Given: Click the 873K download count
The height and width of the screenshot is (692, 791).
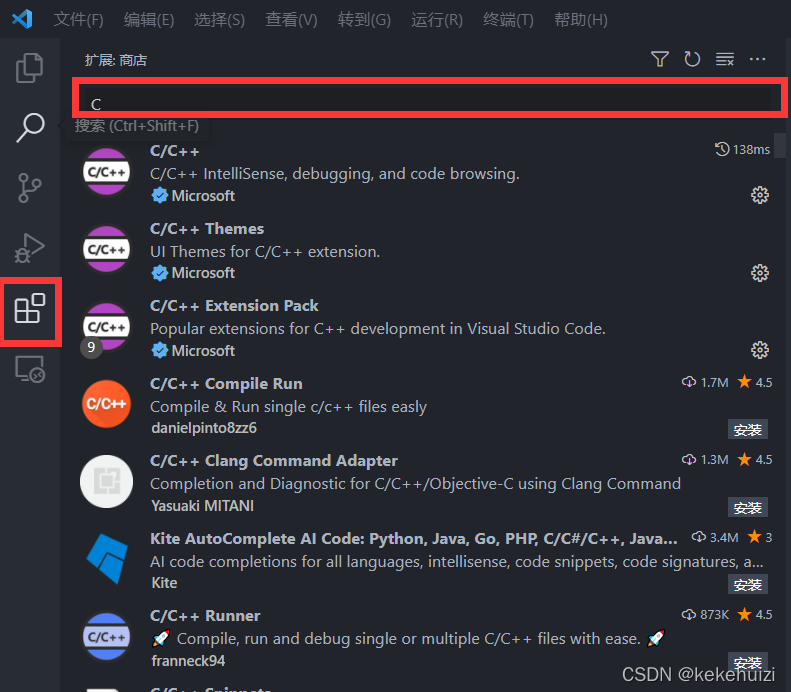Looking at the screenshot, I should click(714, 614).
